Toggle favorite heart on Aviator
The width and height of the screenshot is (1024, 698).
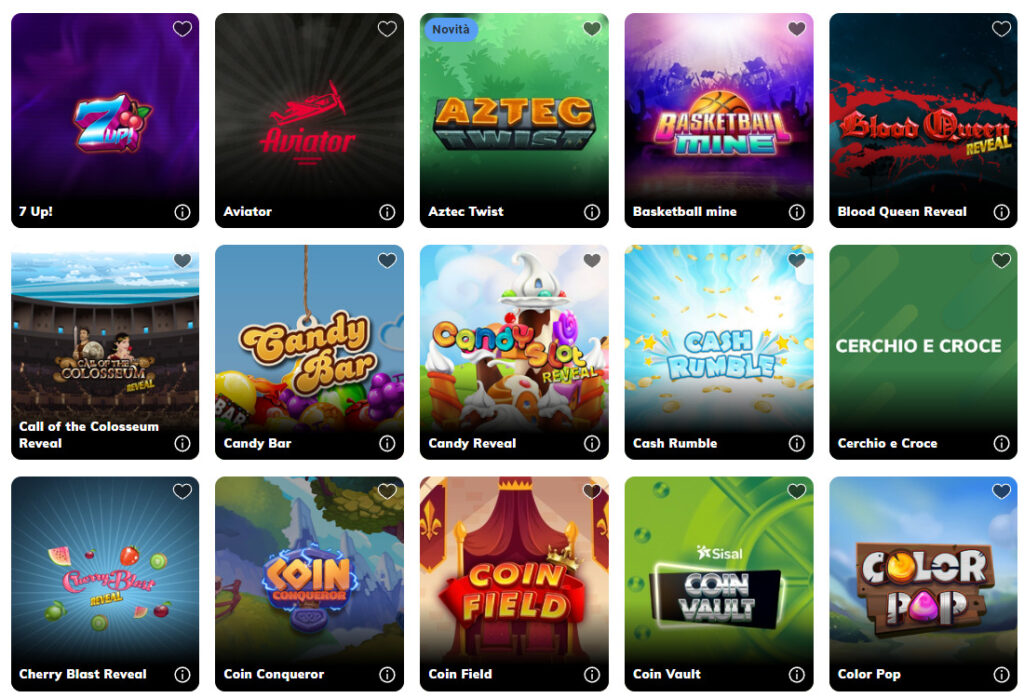pyautogui.click(x=387, y=29)
